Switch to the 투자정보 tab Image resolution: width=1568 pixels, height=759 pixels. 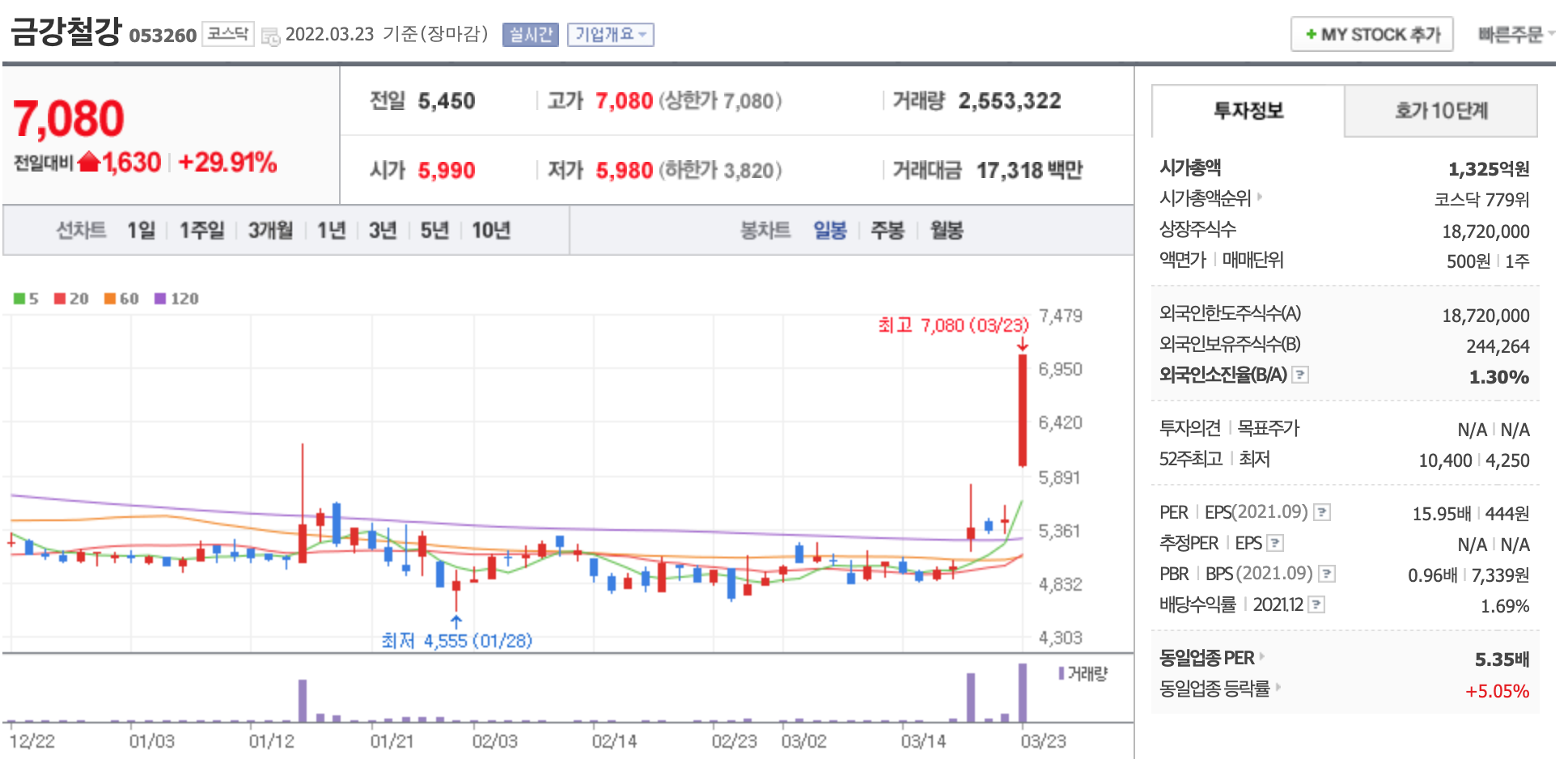click(x=1248, y=111)
